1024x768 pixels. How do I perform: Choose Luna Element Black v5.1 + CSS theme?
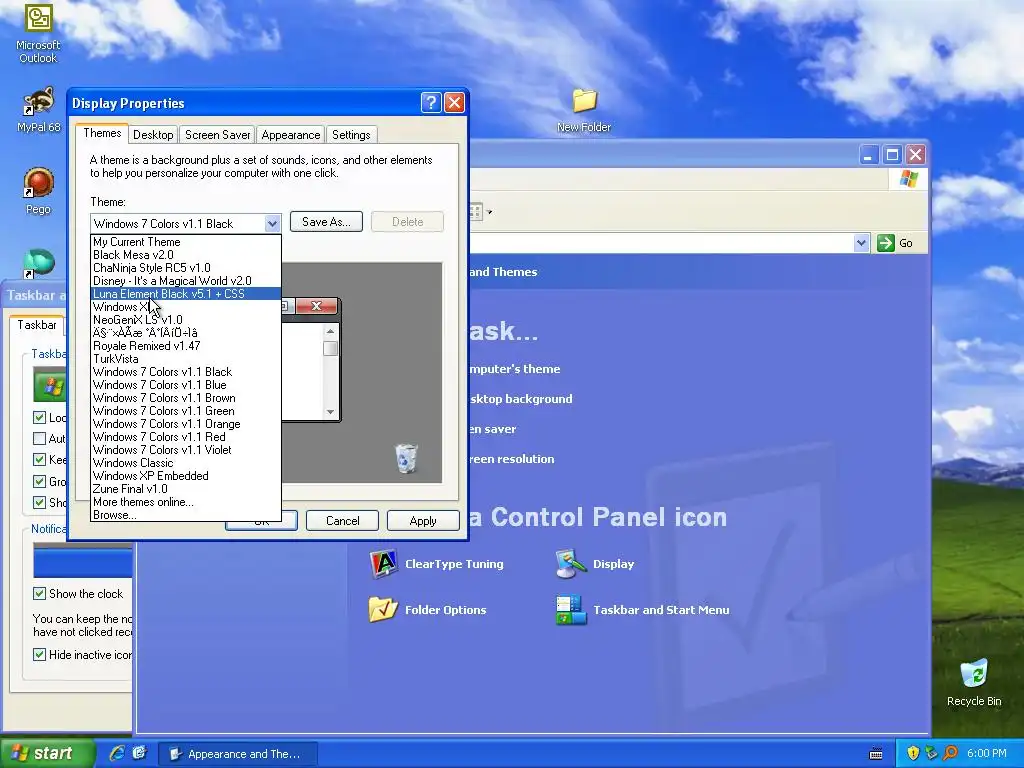click(x=185, y=294)
